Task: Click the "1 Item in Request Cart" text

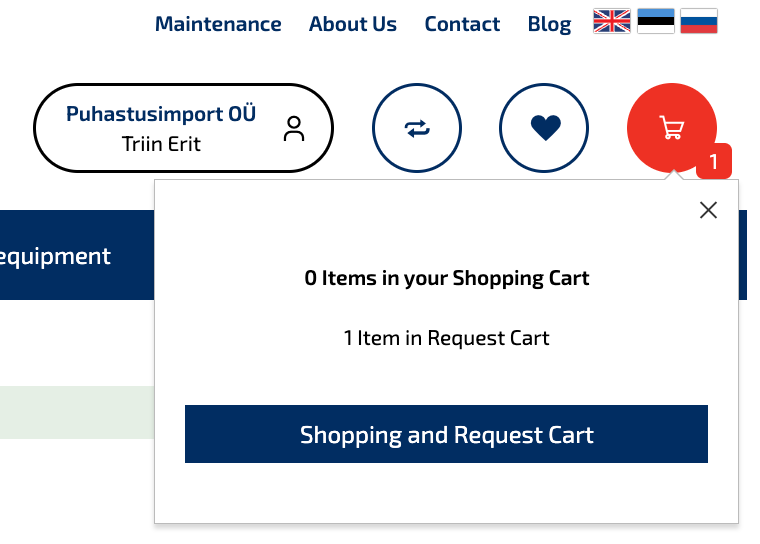Action: pos(446,338)
